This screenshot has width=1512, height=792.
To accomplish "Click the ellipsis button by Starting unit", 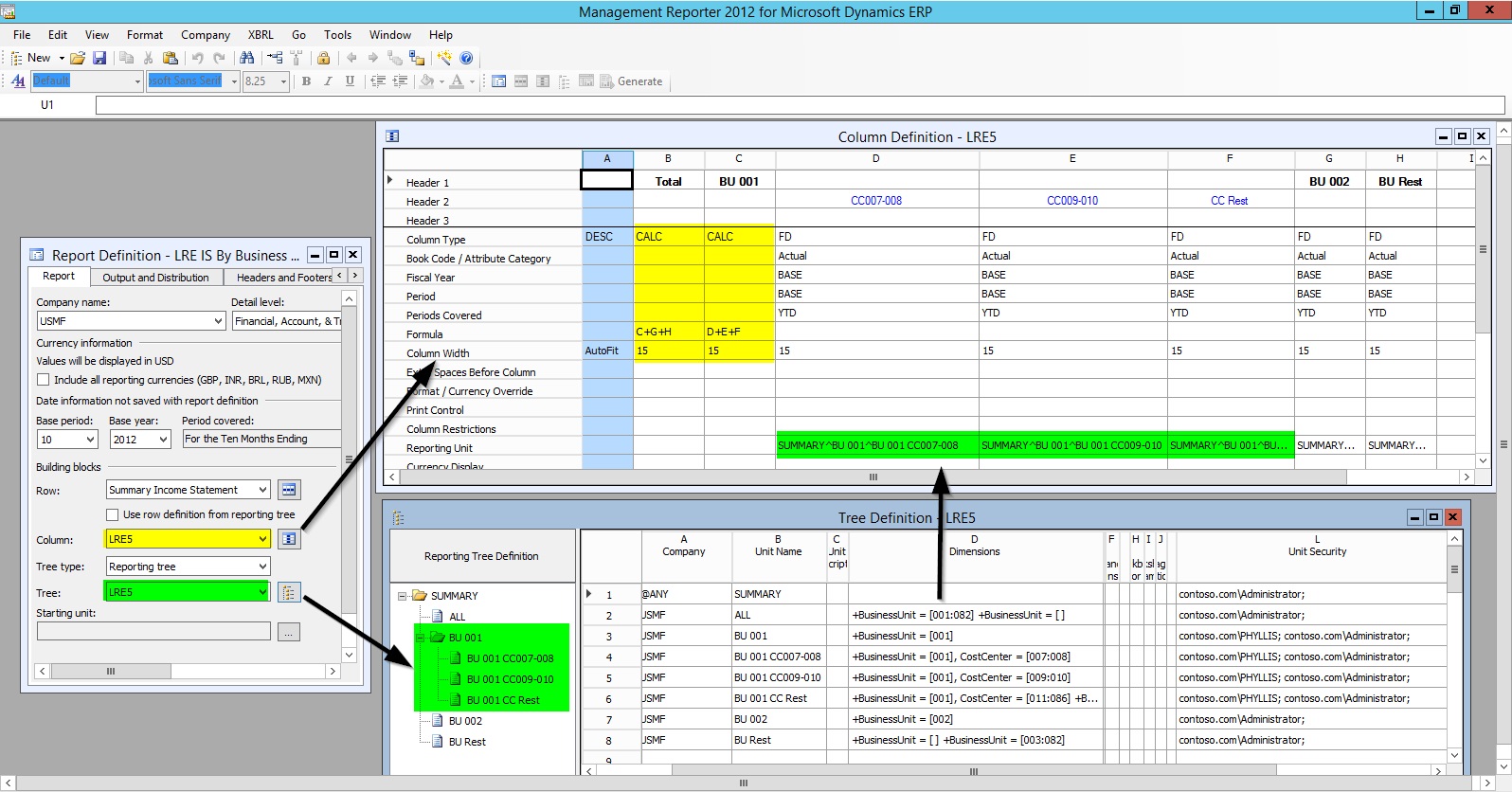I will click(x=289, y=632).
